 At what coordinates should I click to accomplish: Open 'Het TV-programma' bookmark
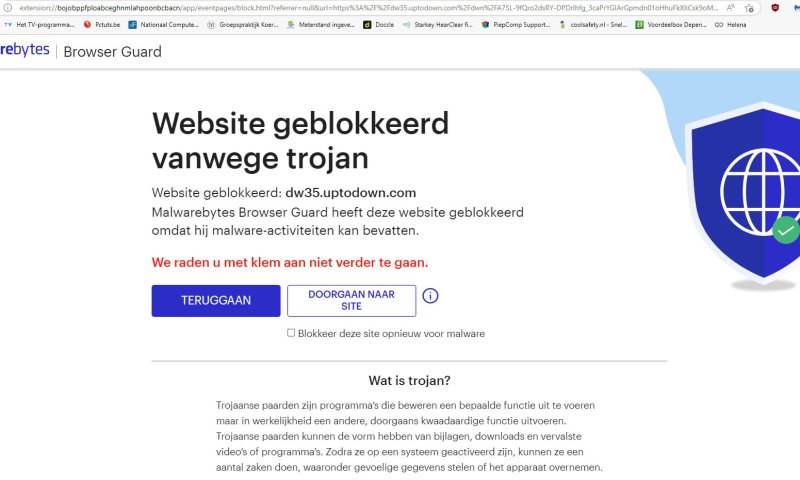tap(39, 24)
